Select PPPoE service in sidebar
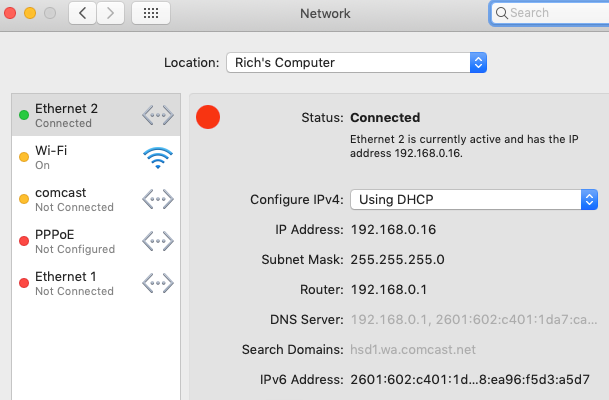The image size is (609, 400). 96,241
